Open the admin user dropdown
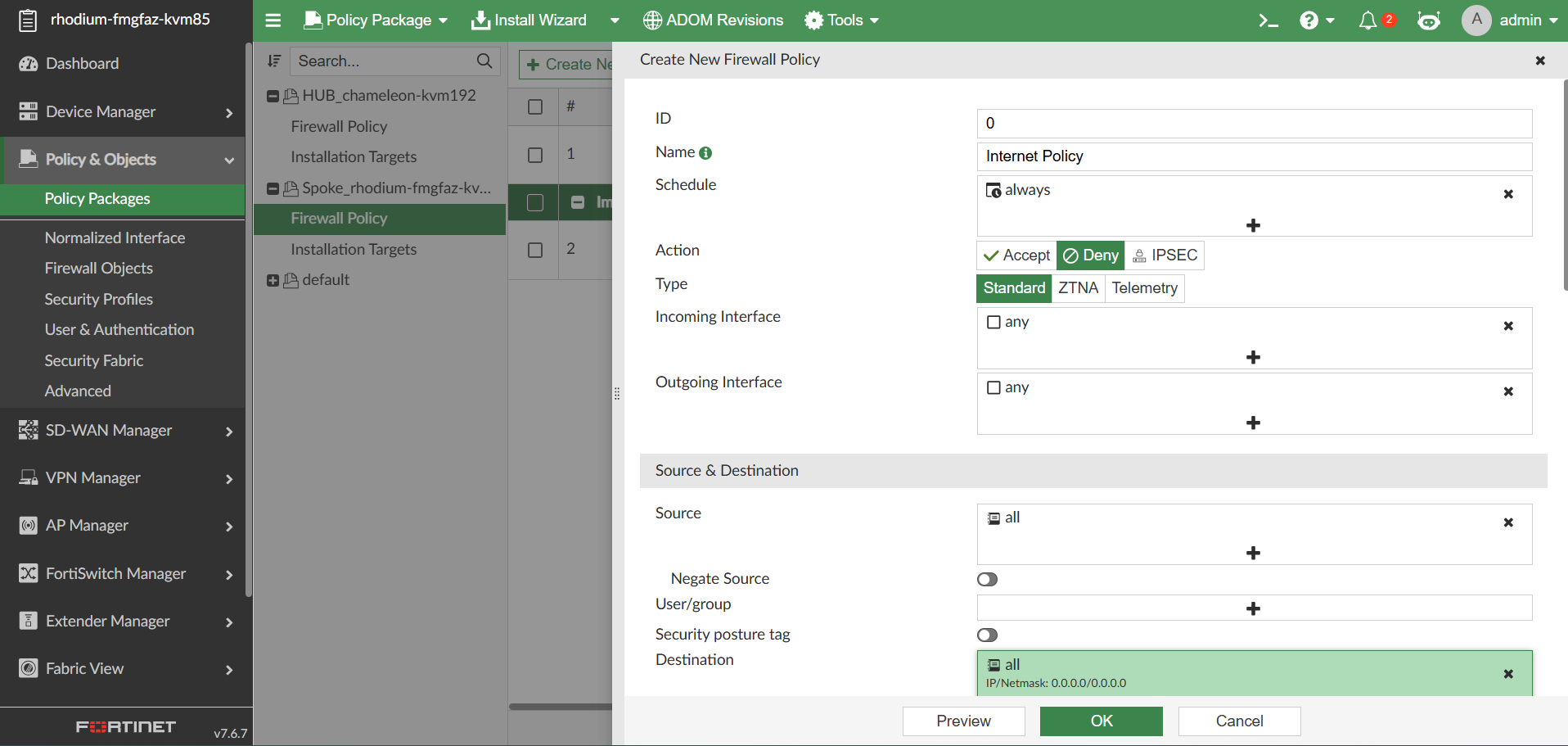Viewport: 1568px width, 746px height. 1528,20
